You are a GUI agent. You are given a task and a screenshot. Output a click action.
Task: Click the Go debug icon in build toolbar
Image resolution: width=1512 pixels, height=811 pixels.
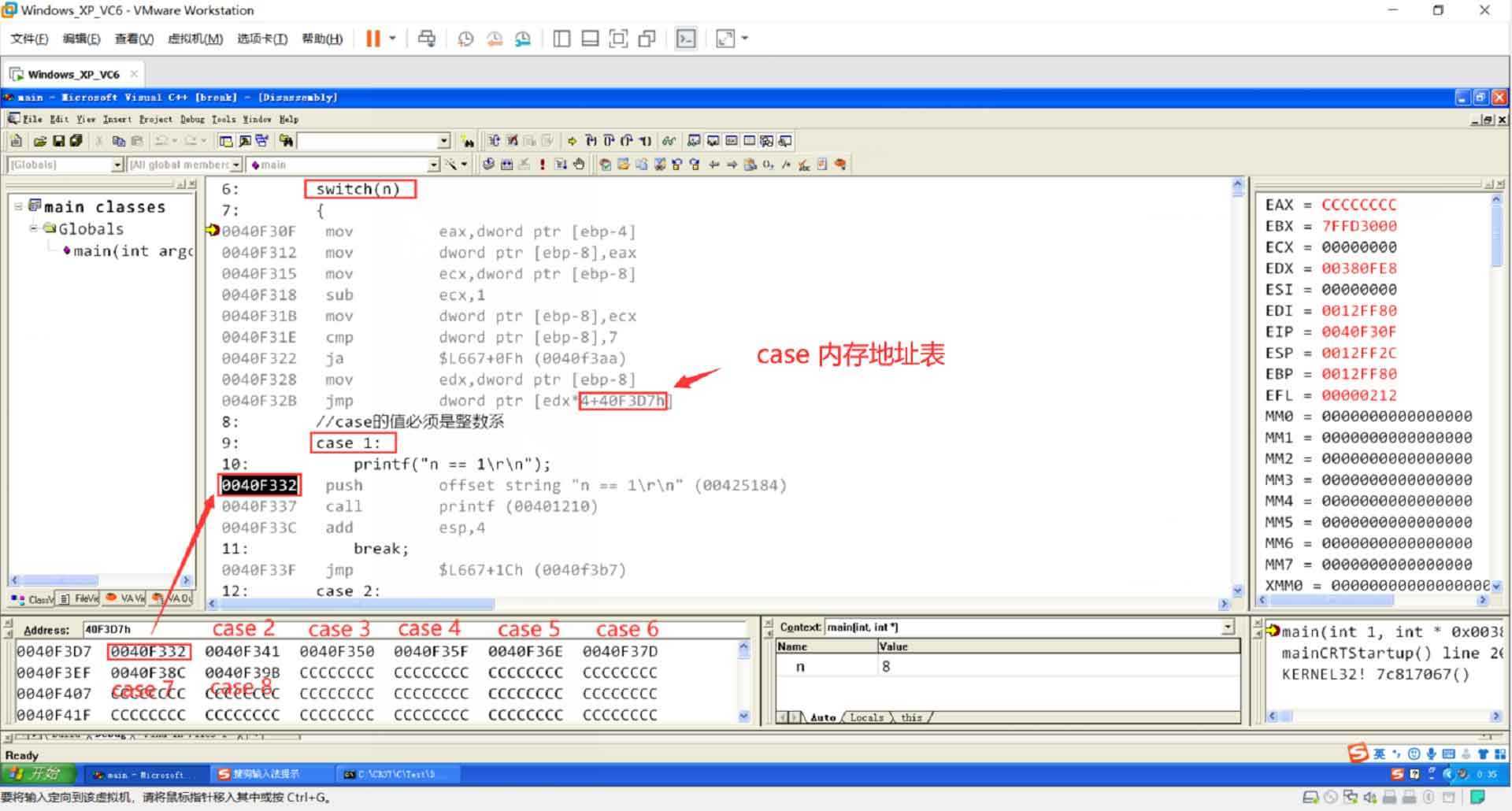click(x=561, y=165)
